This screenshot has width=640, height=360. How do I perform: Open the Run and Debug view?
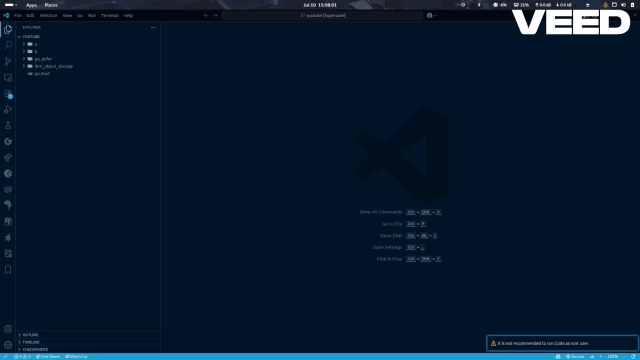tap(8, 109)
